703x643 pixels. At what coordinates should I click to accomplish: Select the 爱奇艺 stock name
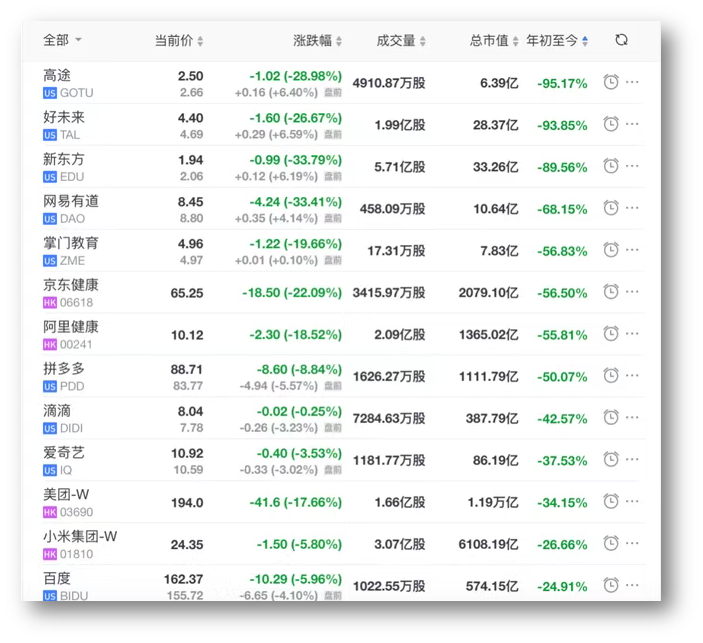click(64, 452)
